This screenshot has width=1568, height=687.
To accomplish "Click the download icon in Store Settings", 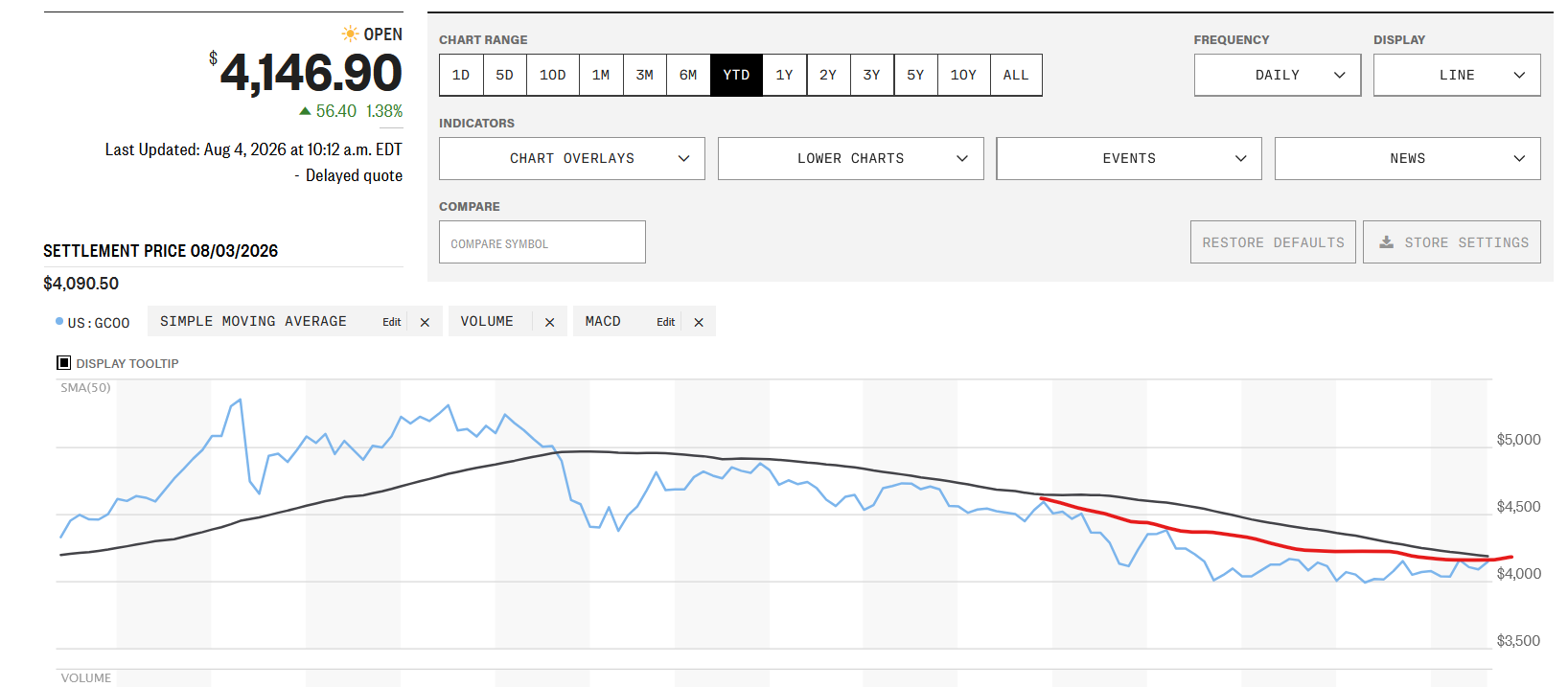I will 1386,242.
